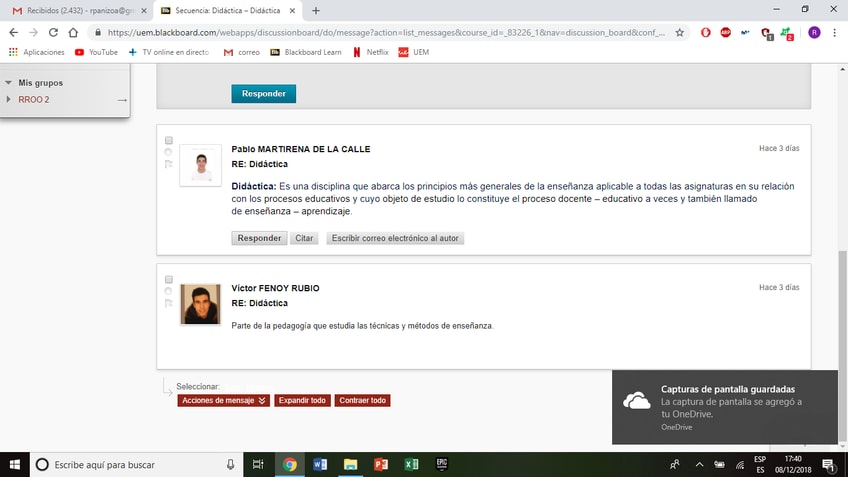Select the radio button on Pablo's message
Image resolution: width=848 pixels, height=477 pixels.
[169, 152]
